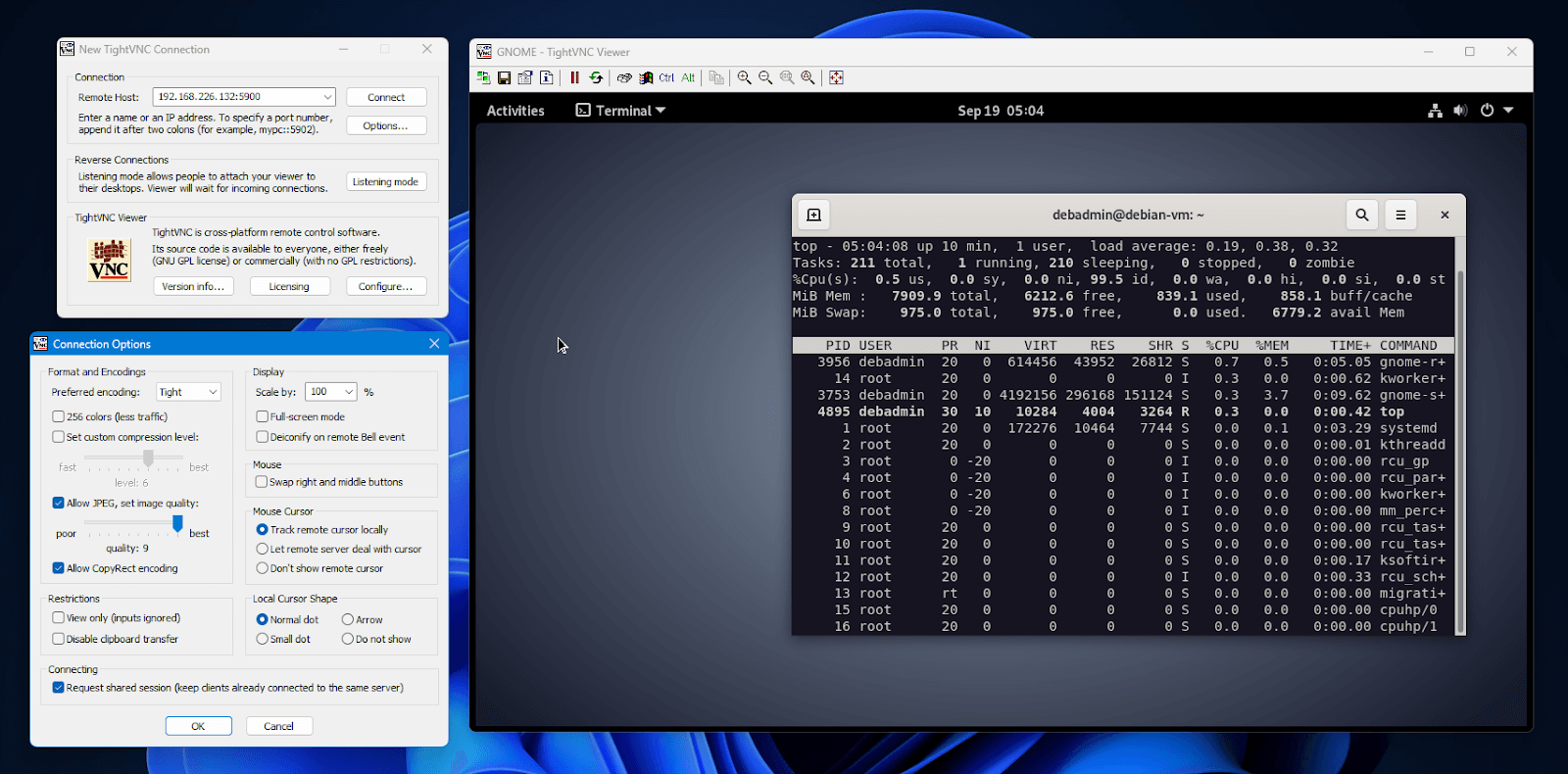Screen dimensions: 1568x774
Task: Click the new tab icon in terminal header
Action: coord(813,215)
